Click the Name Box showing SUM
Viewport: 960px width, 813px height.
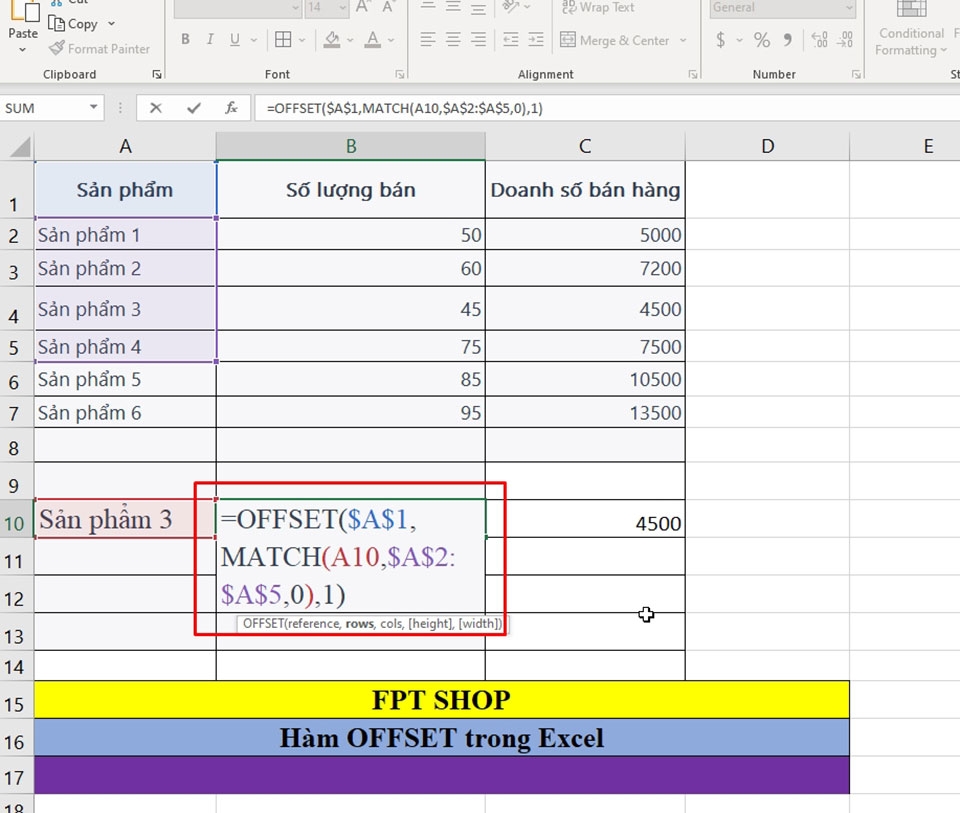(x=46, y=108)
